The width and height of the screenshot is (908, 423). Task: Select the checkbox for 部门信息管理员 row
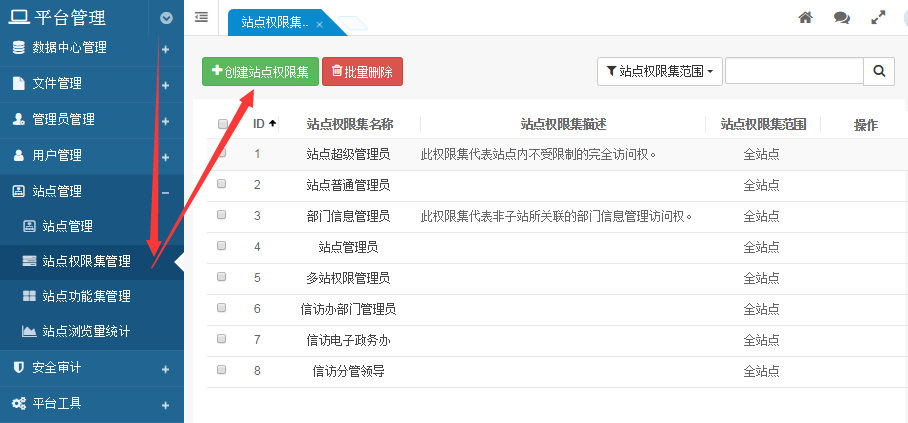(222, 214)
